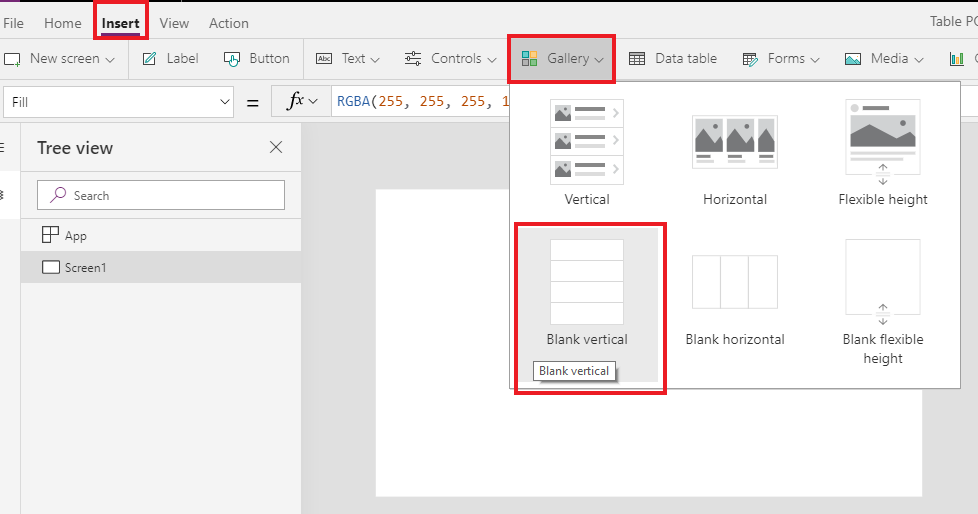Click the Button pointer icon
The image size is (978, 514).
(231, 59)
